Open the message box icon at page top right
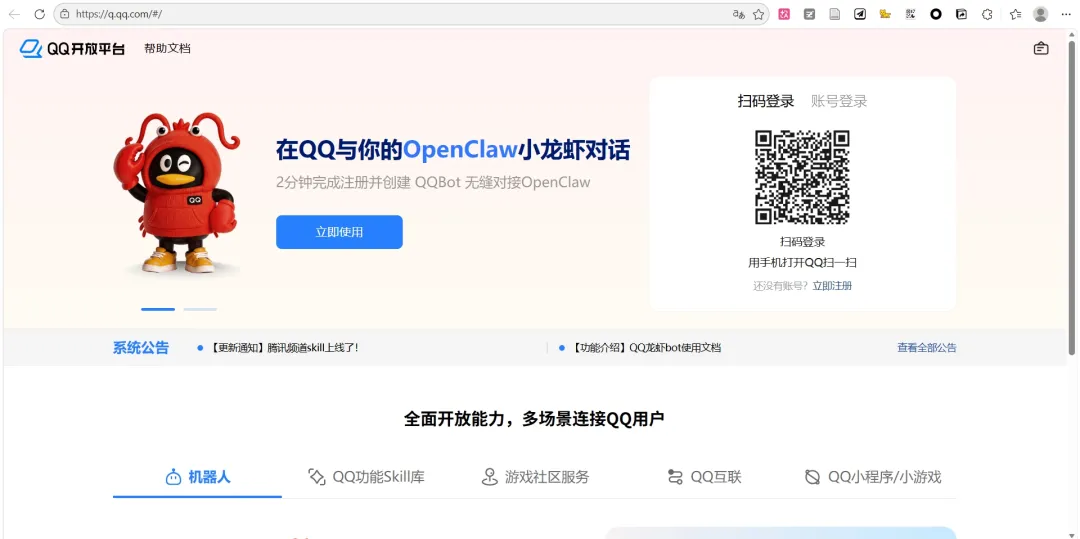The height and width of the screenshot is (539, 1080). pyautogui.click(x=1041, y=48)
